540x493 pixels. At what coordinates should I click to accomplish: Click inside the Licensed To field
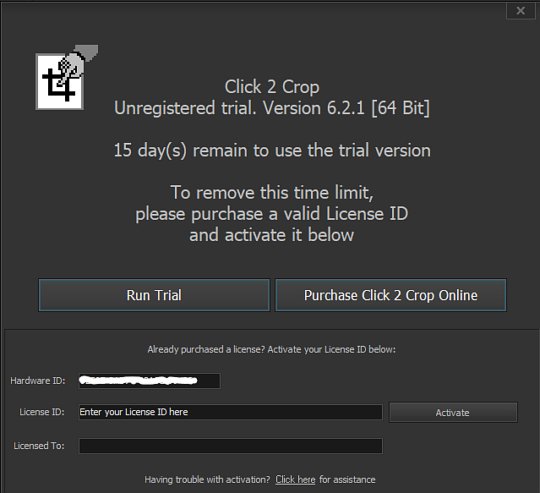point(231,446)
